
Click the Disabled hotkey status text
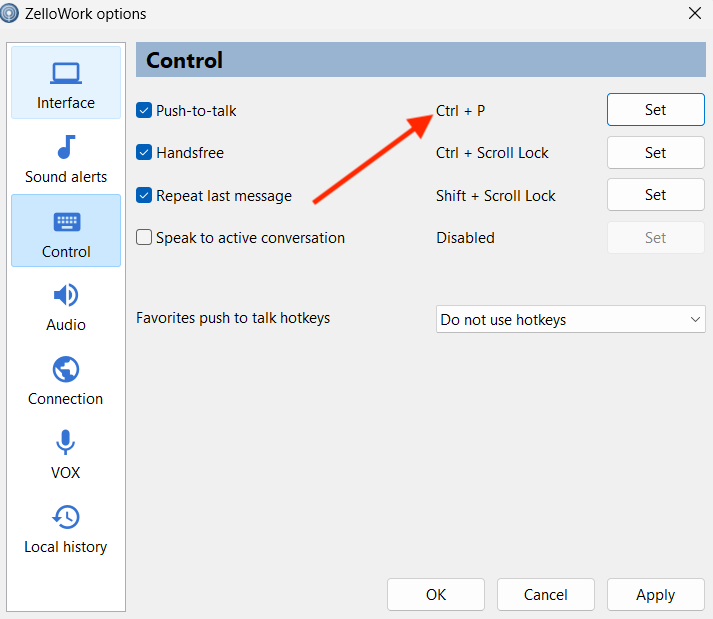[465, 238]
